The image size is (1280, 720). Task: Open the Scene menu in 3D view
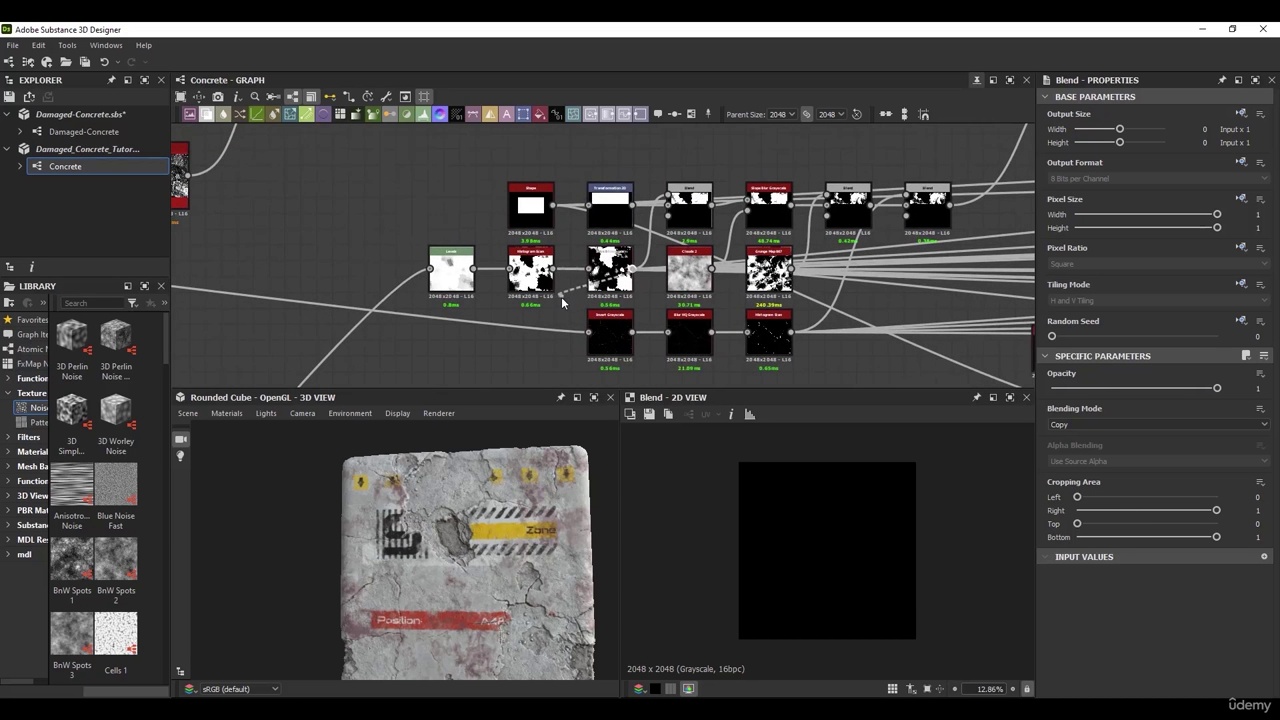click(x=188, y=414)
